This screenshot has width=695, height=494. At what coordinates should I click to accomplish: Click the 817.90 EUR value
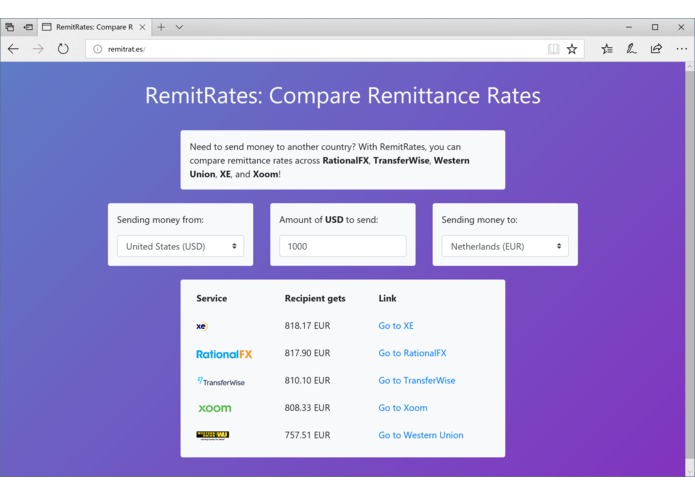tap(307, 353)
